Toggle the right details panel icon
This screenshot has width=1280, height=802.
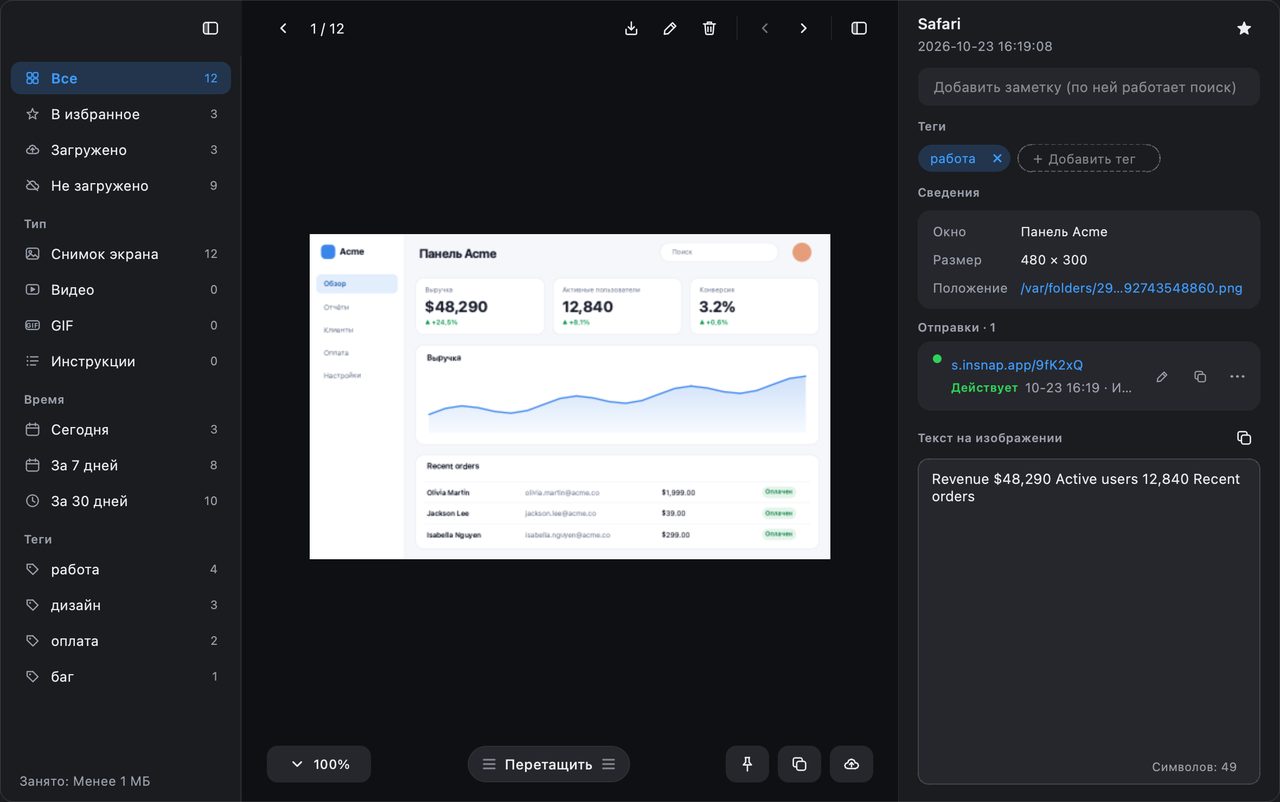pos(859,28)
